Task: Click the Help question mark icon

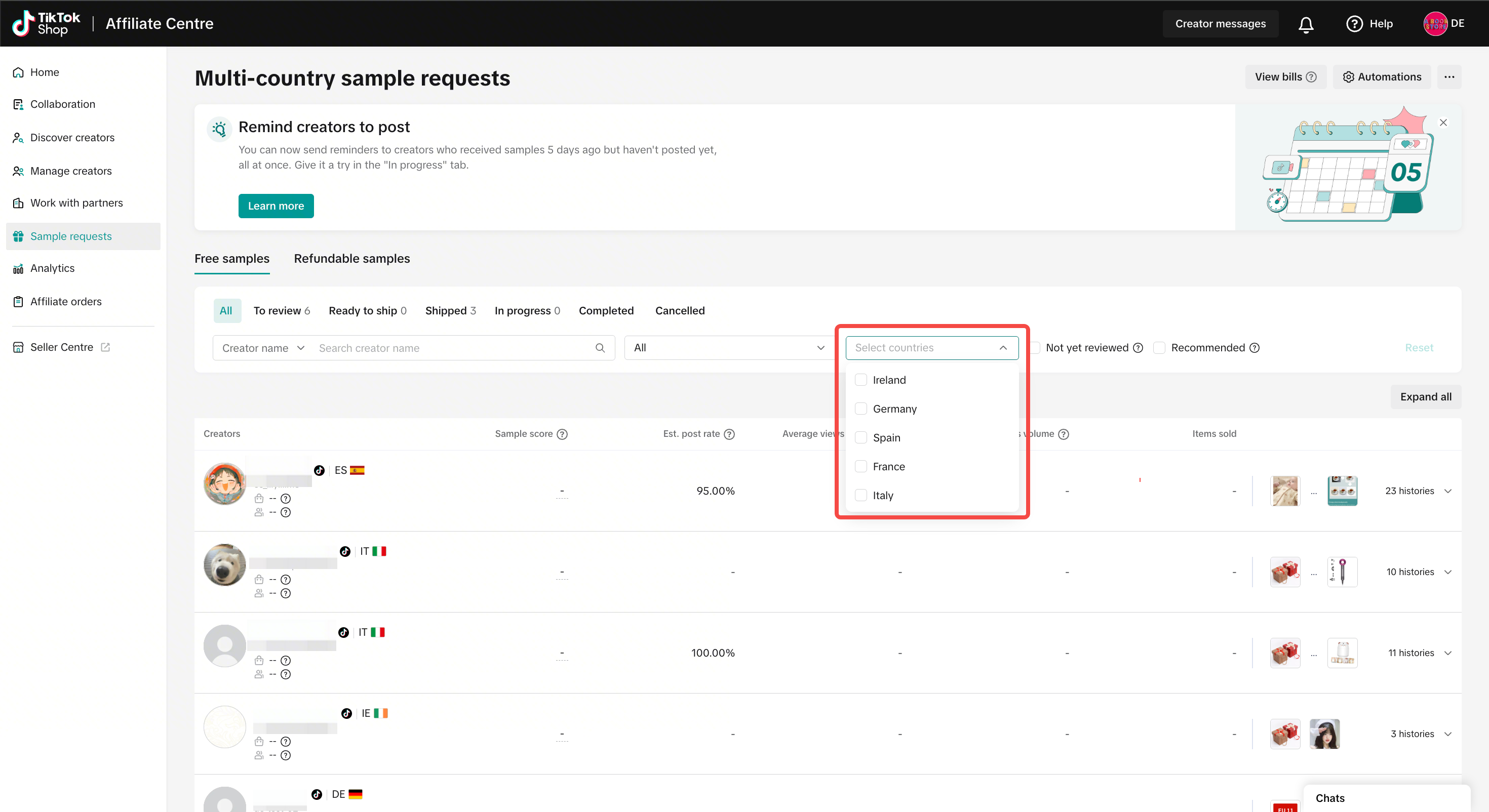Action: tap(1354, 24)
